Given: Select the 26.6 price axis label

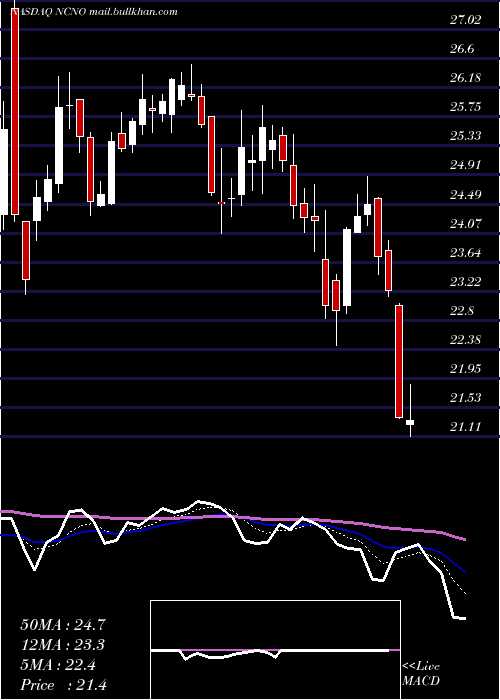Looking at the screenshot, I should pyautogui.click(x=462, y=49).
